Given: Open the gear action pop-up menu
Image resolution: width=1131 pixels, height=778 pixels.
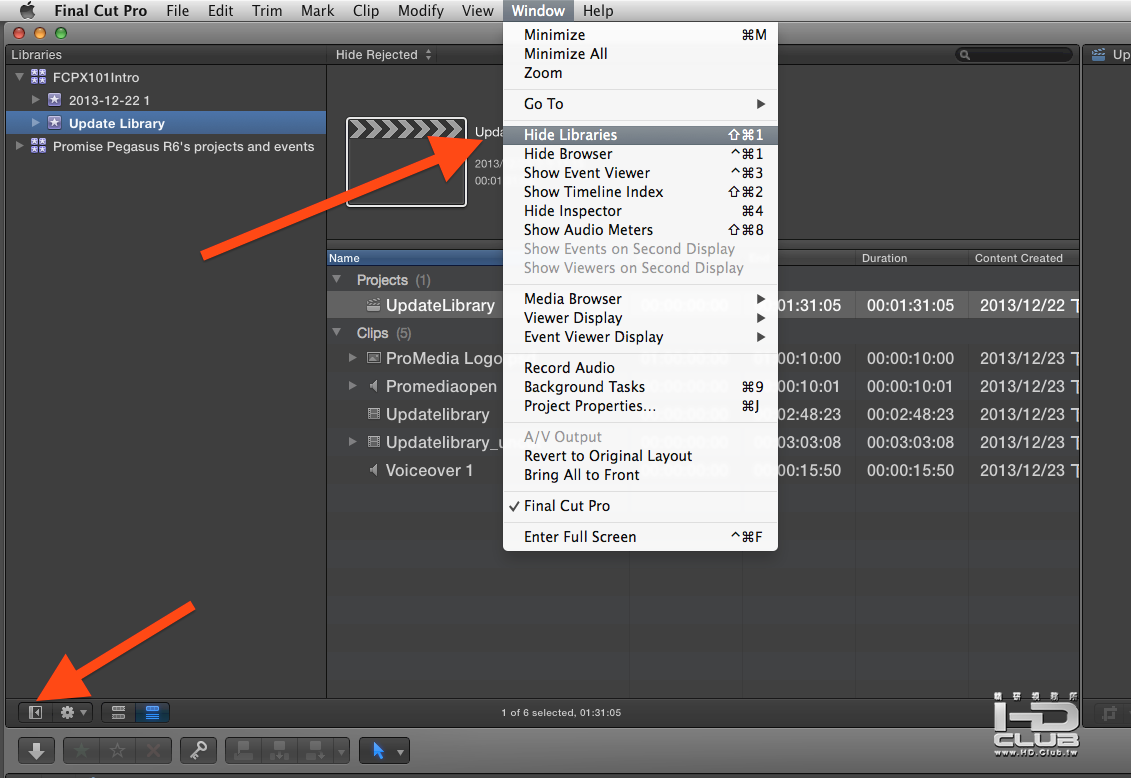Looking at the screenshot, I should [74, 712].
